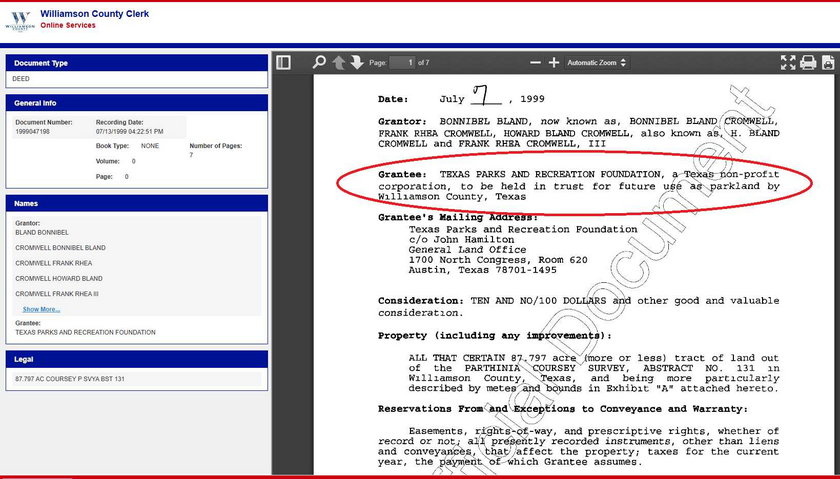Viewport: 840px width, 479px height.
Task: Click document number 1999047198
Action: pos(32,131)
